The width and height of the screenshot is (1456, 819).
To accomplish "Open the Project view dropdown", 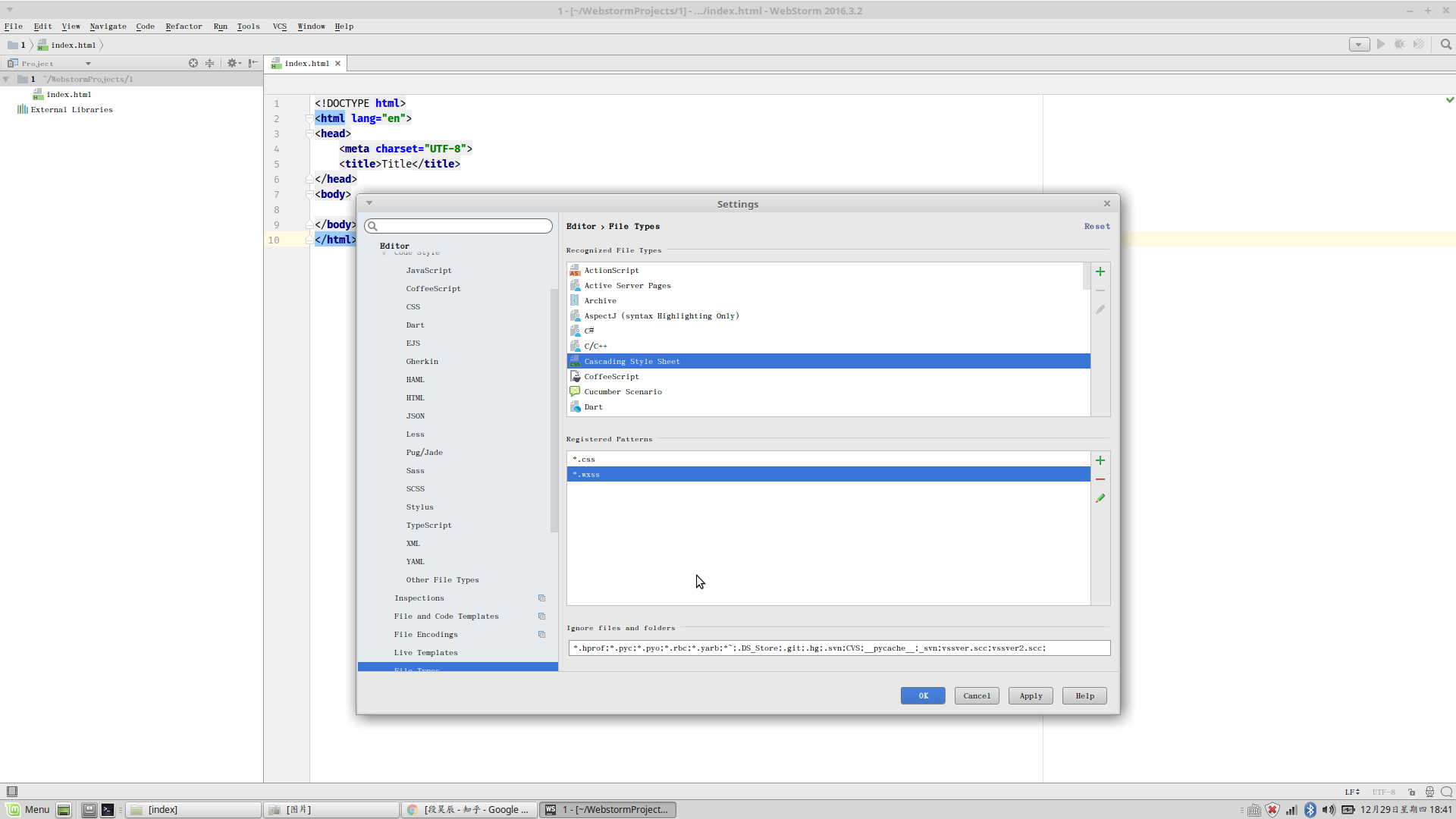I will point(88,64).
